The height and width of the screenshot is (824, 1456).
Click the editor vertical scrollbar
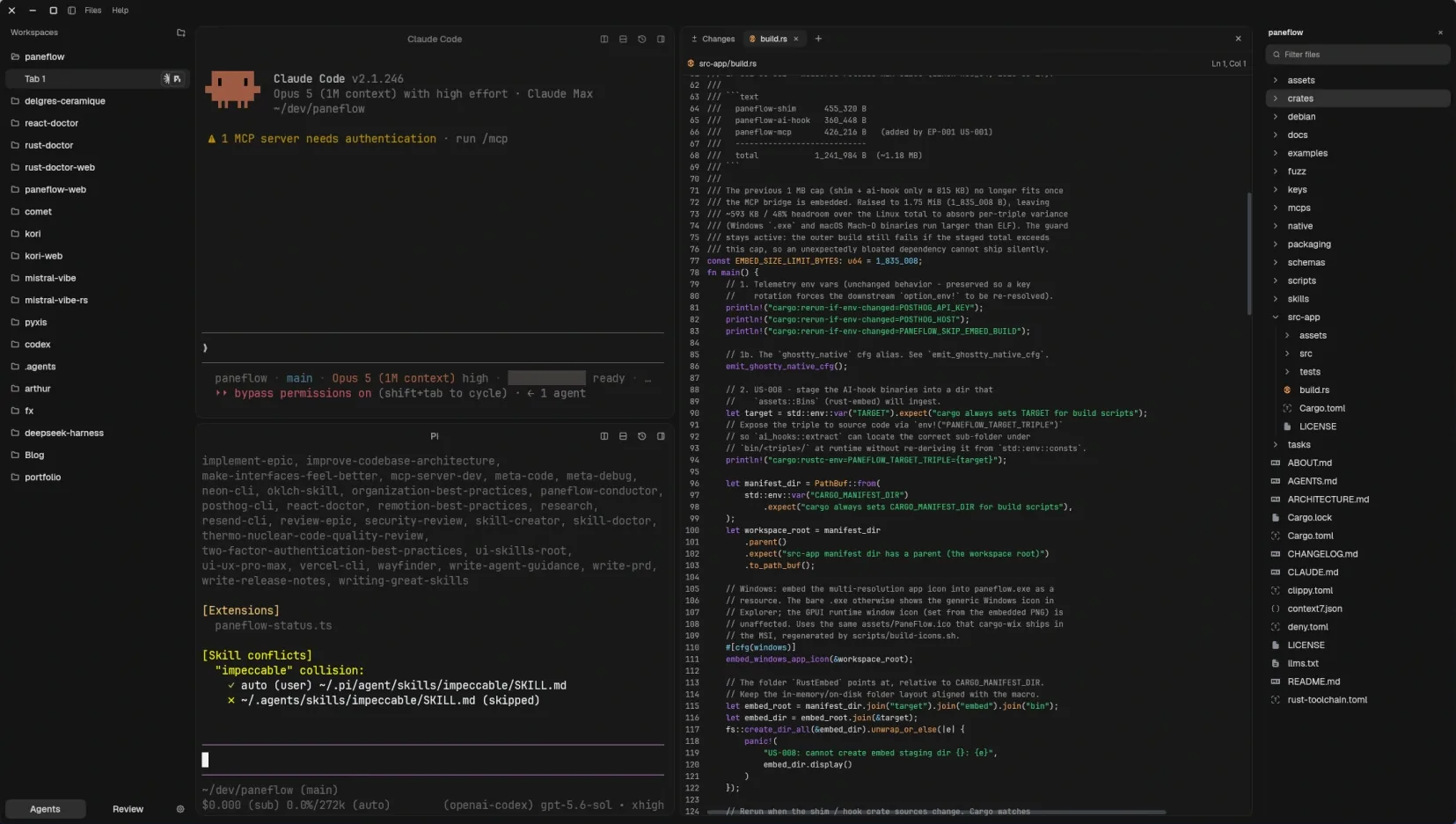tap(1248, 253)
